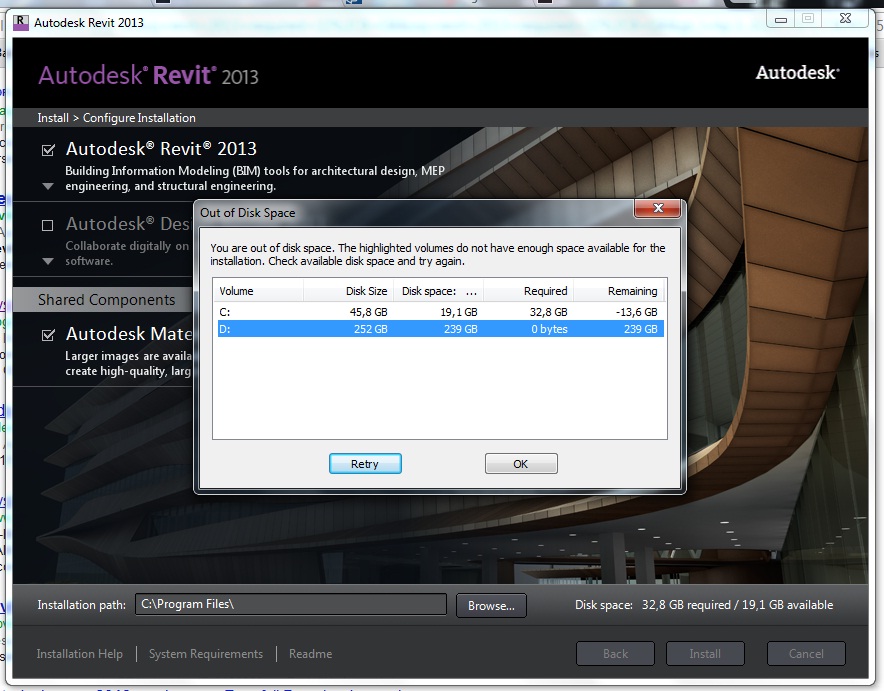Click the Revit R icon in title bar

(x=21, y=23)
